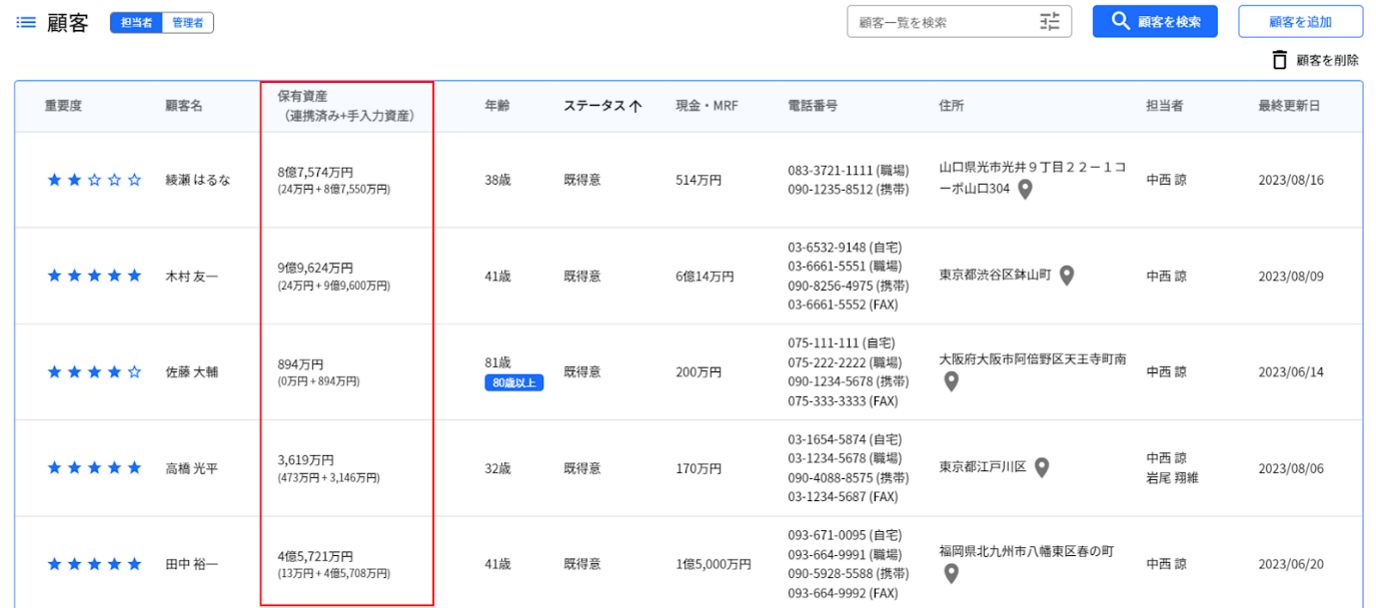Click 住所 column header
The image size is (1376, 608).
(x=952, y=106)
